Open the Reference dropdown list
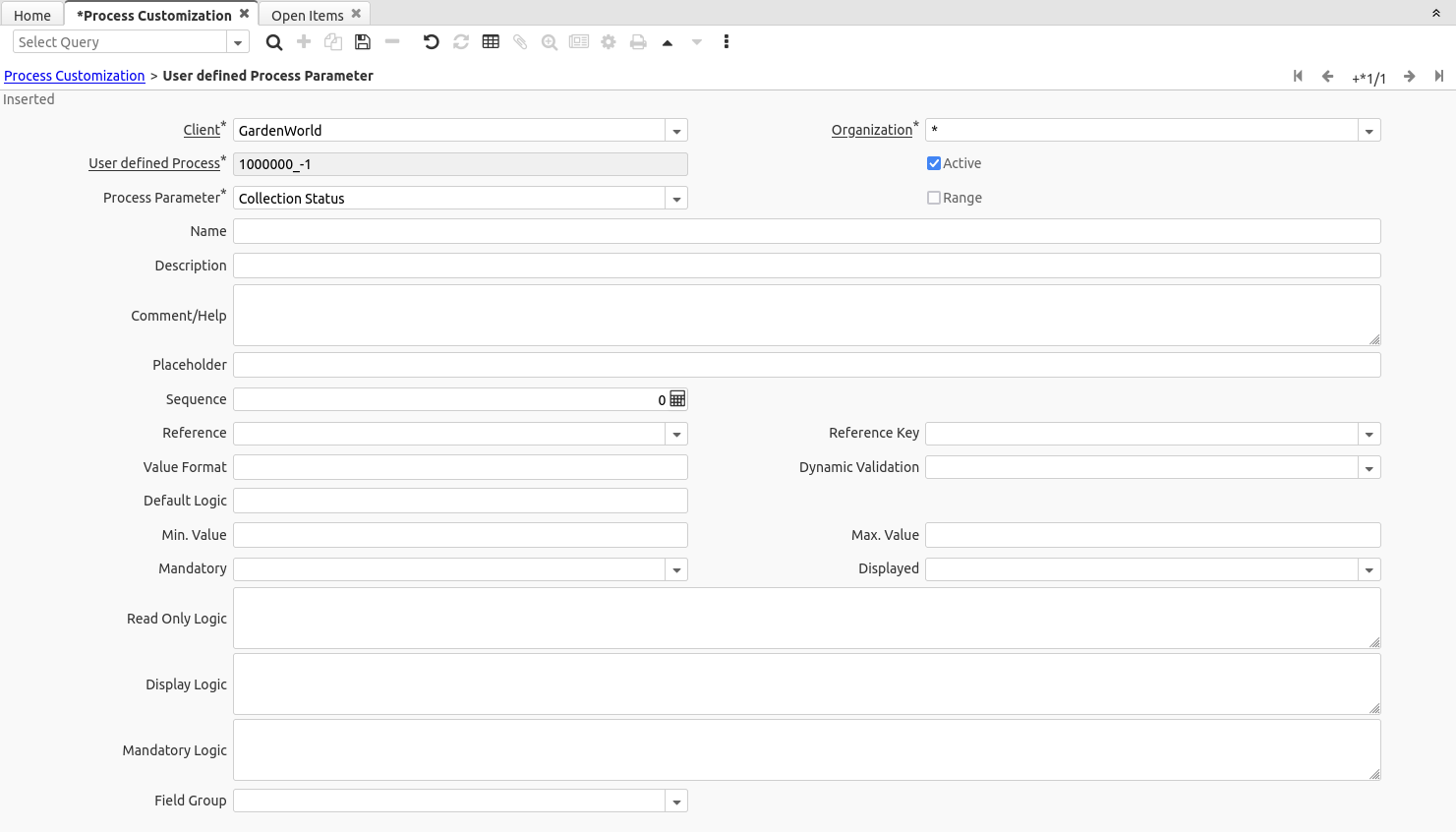Image resolution: width=1456 pixels, height=832 pixels. (x=676, y=434)
